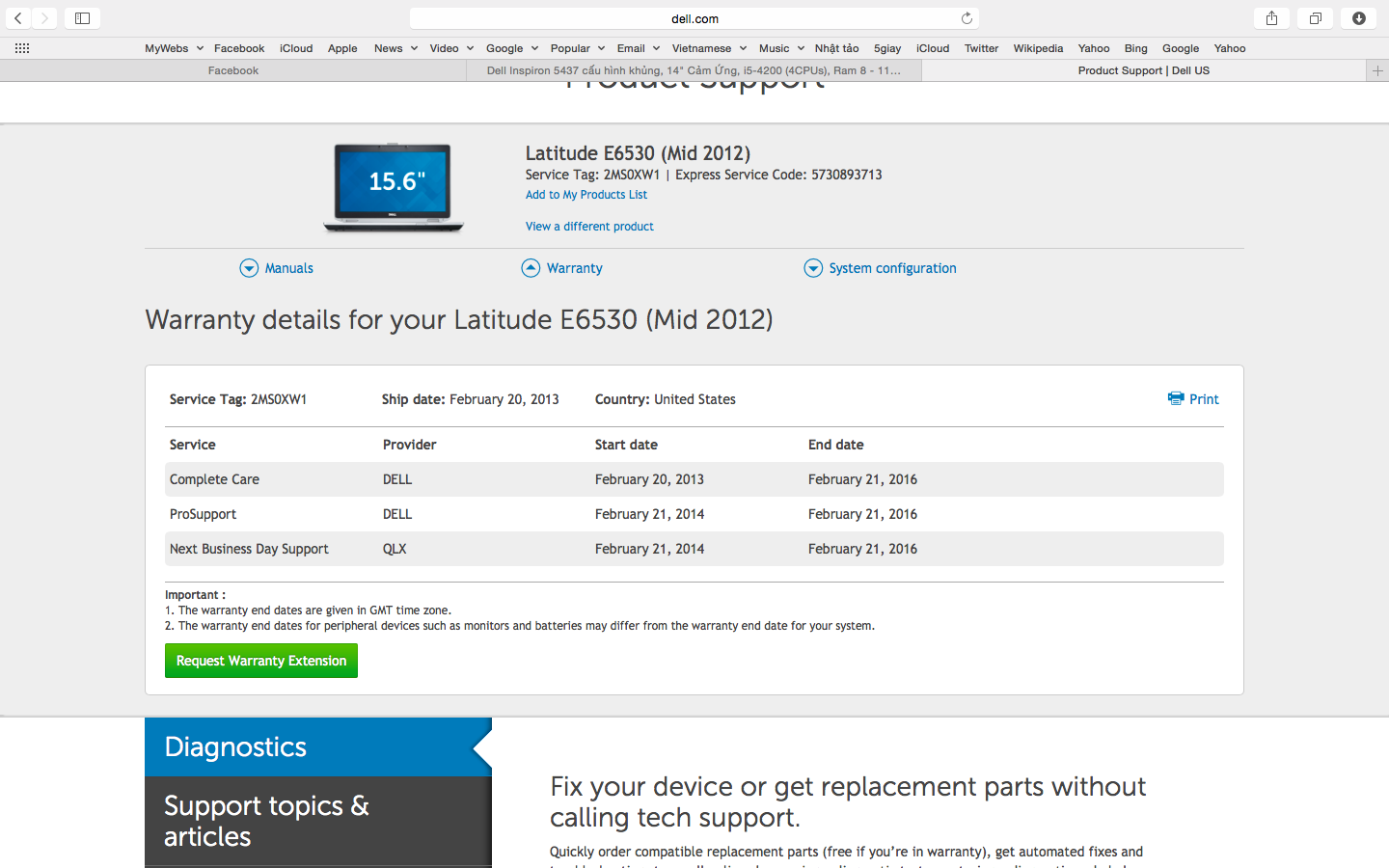Select Next Business Day Support row text

249,549
